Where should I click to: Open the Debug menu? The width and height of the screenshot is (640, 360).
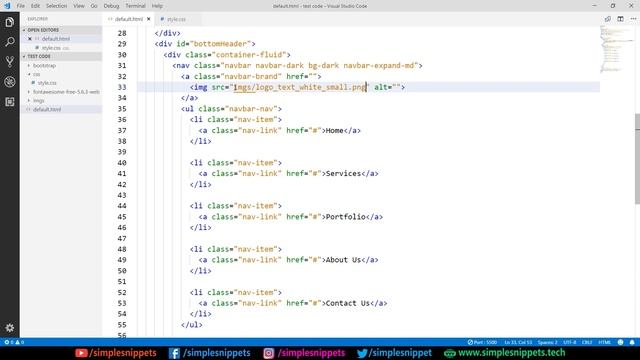click(x=111, y=6)
